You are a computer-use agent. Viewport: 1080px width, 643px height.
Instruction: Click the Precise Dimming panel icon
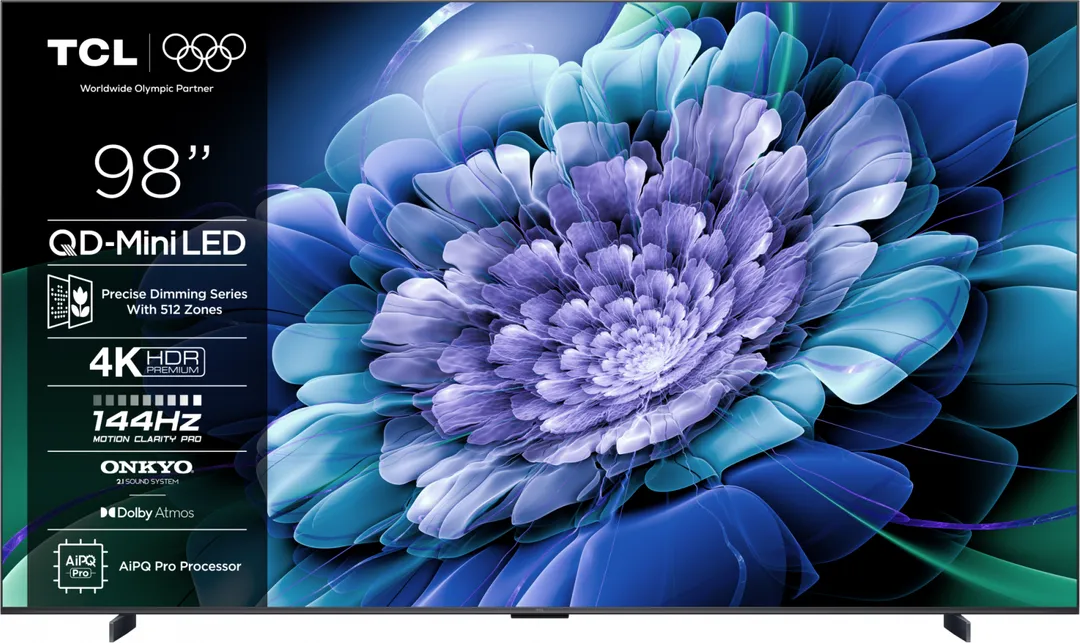click(x=70, y=301)
